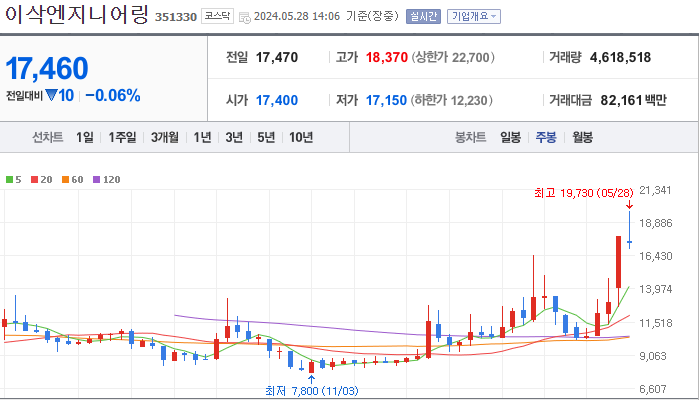Select the 5년 line chart tab

266,137
